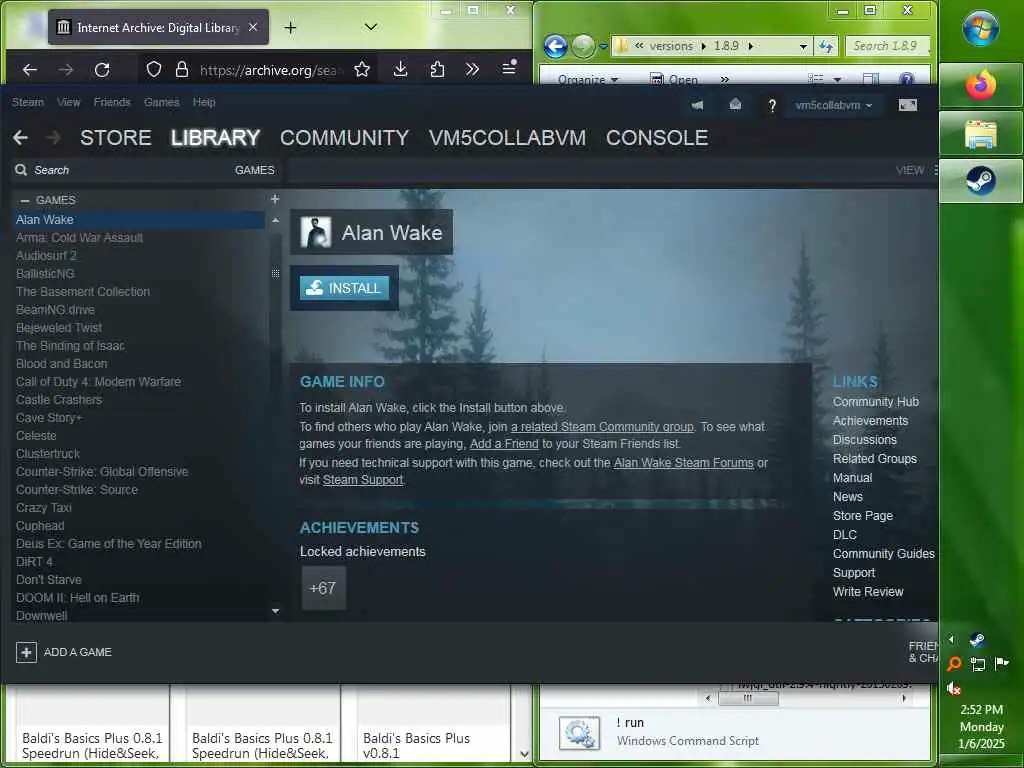
Task: Bookmark page with the star icon
Action: click(362, 70)
